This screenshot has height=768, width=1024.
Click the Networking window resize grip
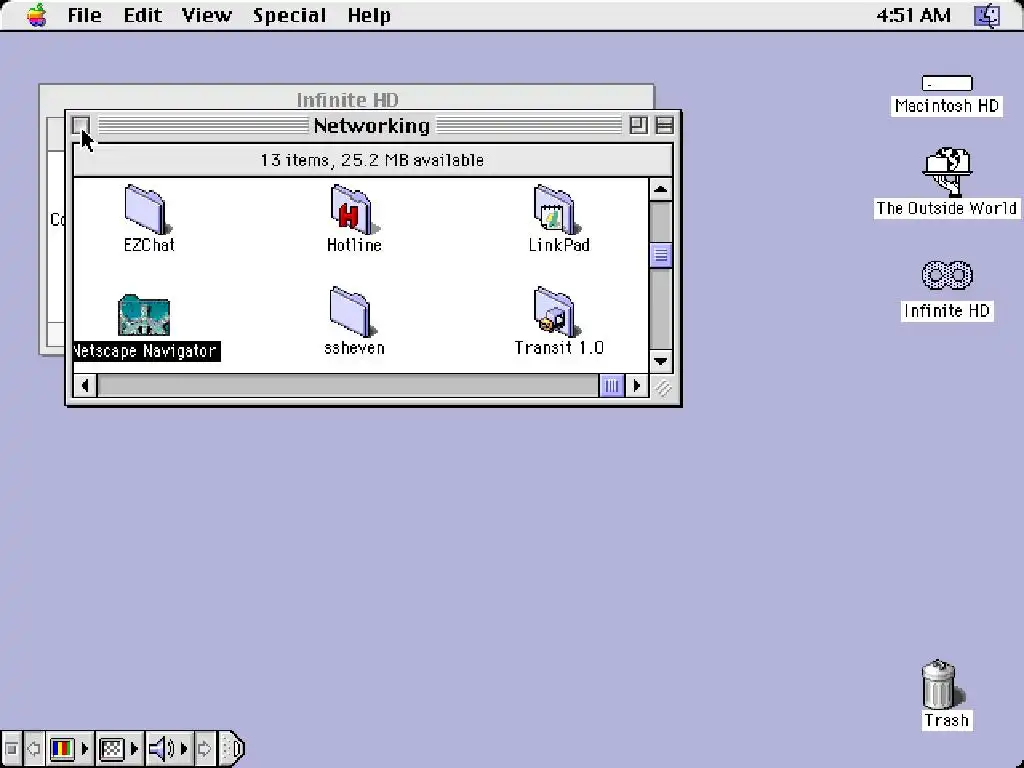point(662,387)
